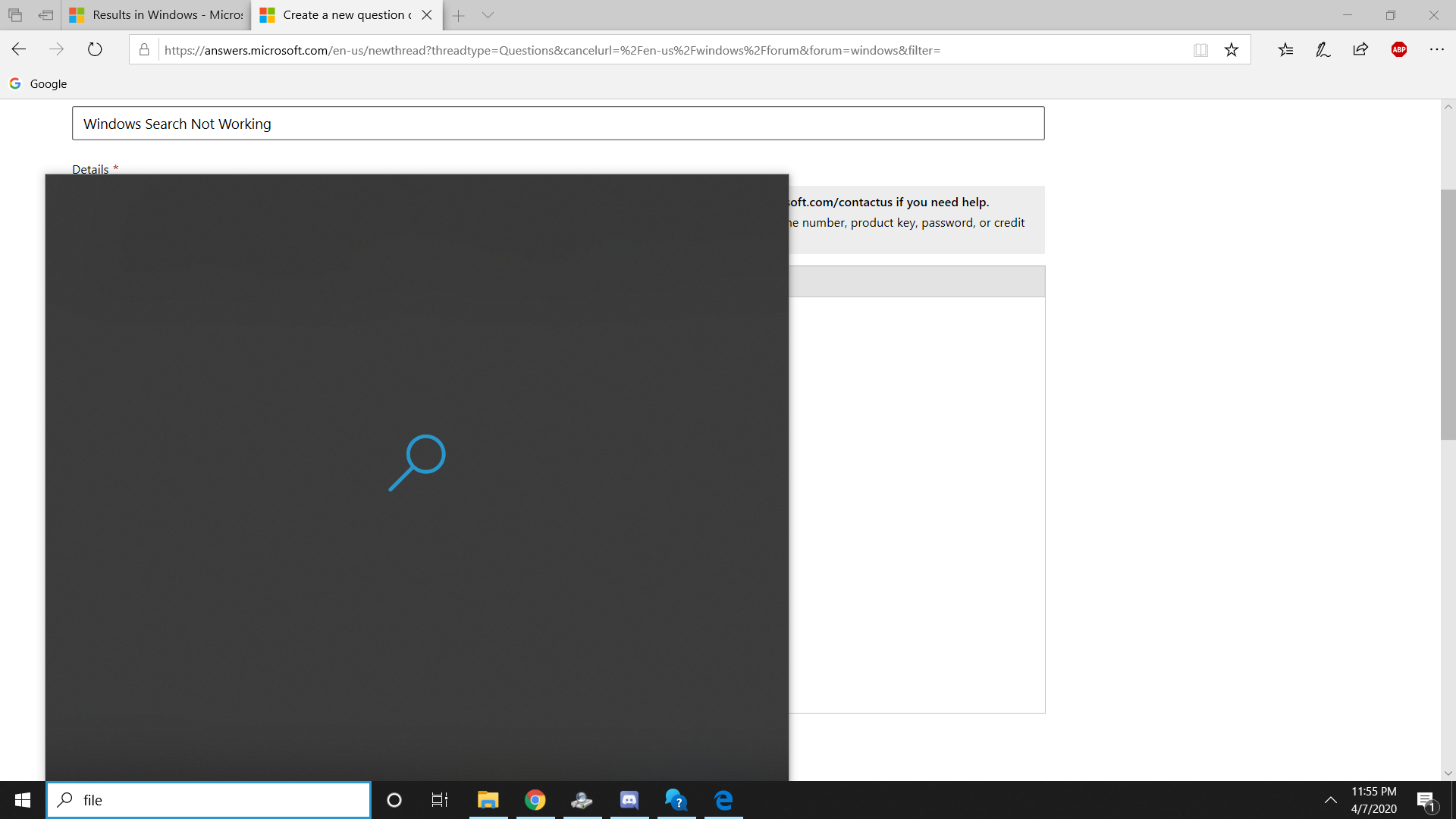This screenshot has height=819, width=1456.
Task: Toggle the favorites star for this page
Action: (x=1230, y=49)
